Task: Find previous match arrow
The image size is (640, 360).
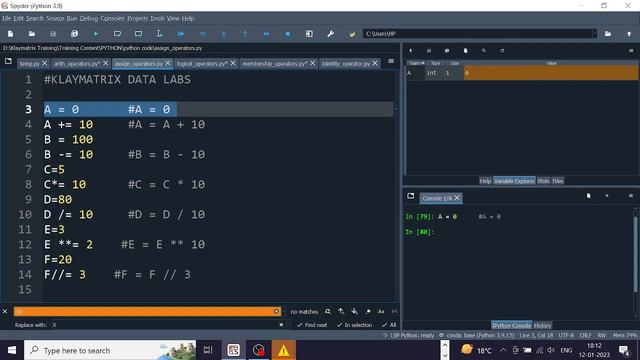Action: click(341, 311)
